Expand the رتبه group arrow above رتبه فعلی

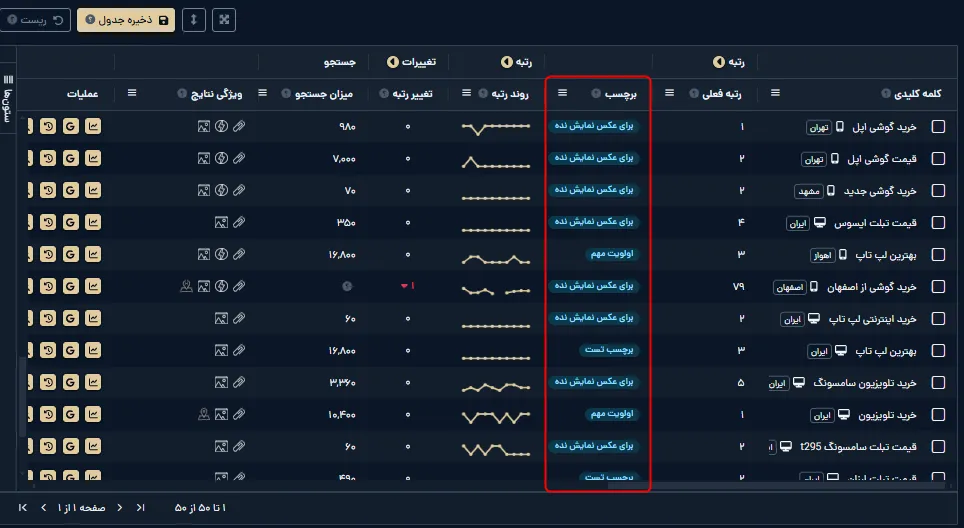(x=719, y=62)
